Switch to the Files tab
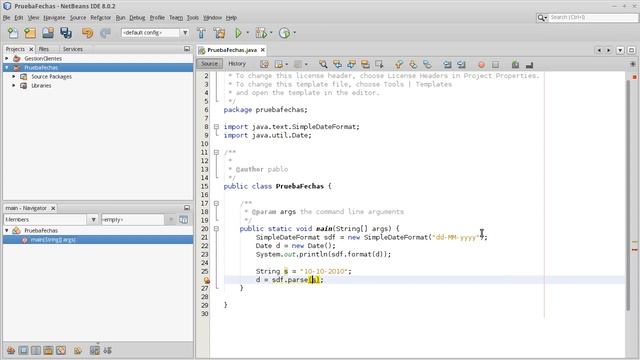Viewport: 640px width, 360px height. [44, 49]
